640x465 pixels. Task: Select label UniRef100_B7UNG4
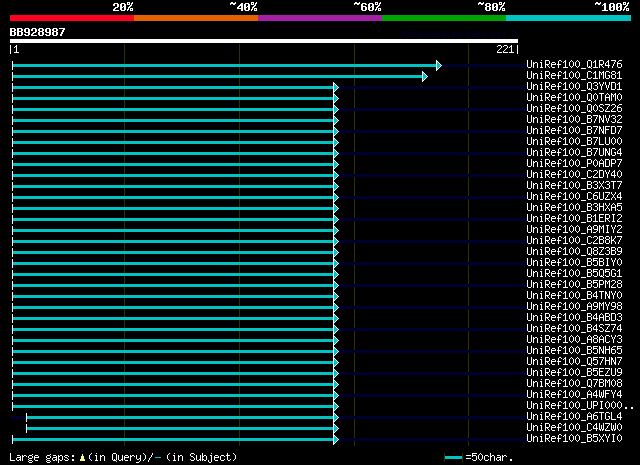(x=574, y=152)
